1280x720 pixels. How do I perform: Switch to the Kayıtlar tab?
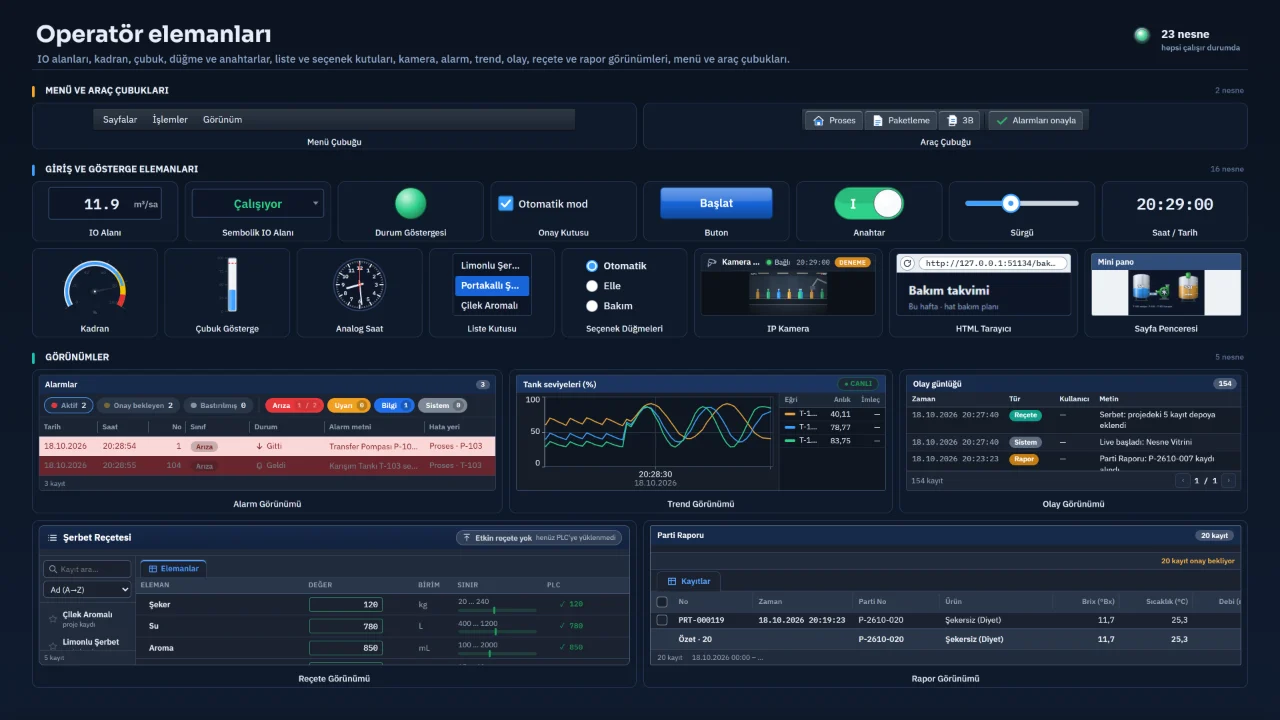click(x=689, y=581)
